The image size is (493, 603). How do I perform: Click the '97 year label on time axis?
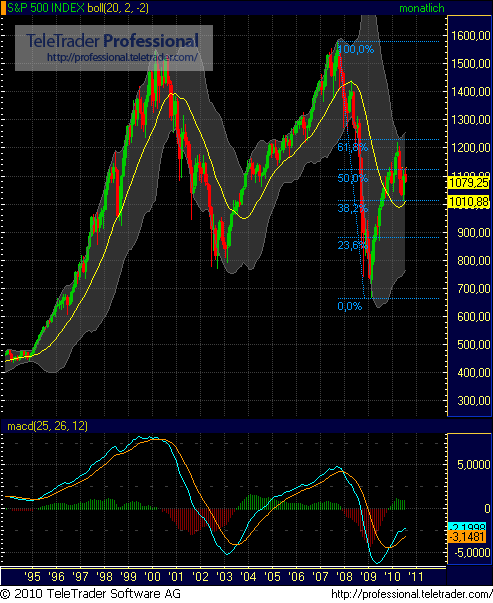[80, 576]
